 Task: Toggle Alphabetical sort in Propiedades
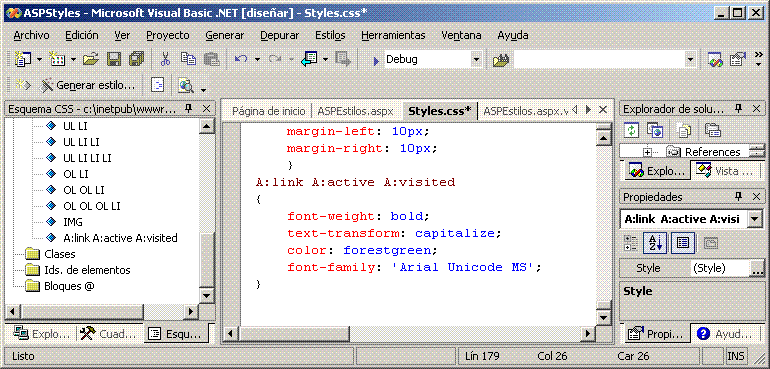click(x=655, y=243)
